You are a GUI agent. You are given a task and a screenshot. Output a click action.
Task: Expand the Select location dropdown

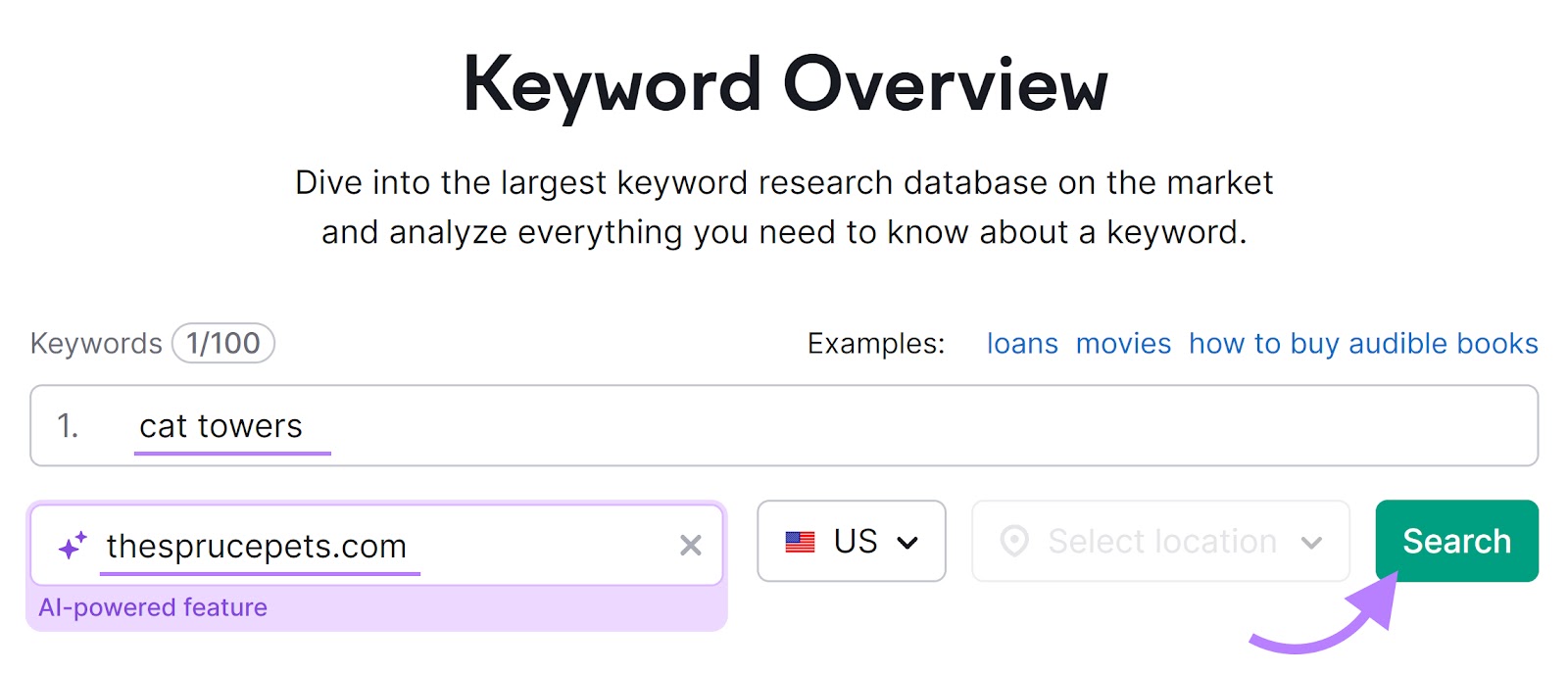(1159, 541)
